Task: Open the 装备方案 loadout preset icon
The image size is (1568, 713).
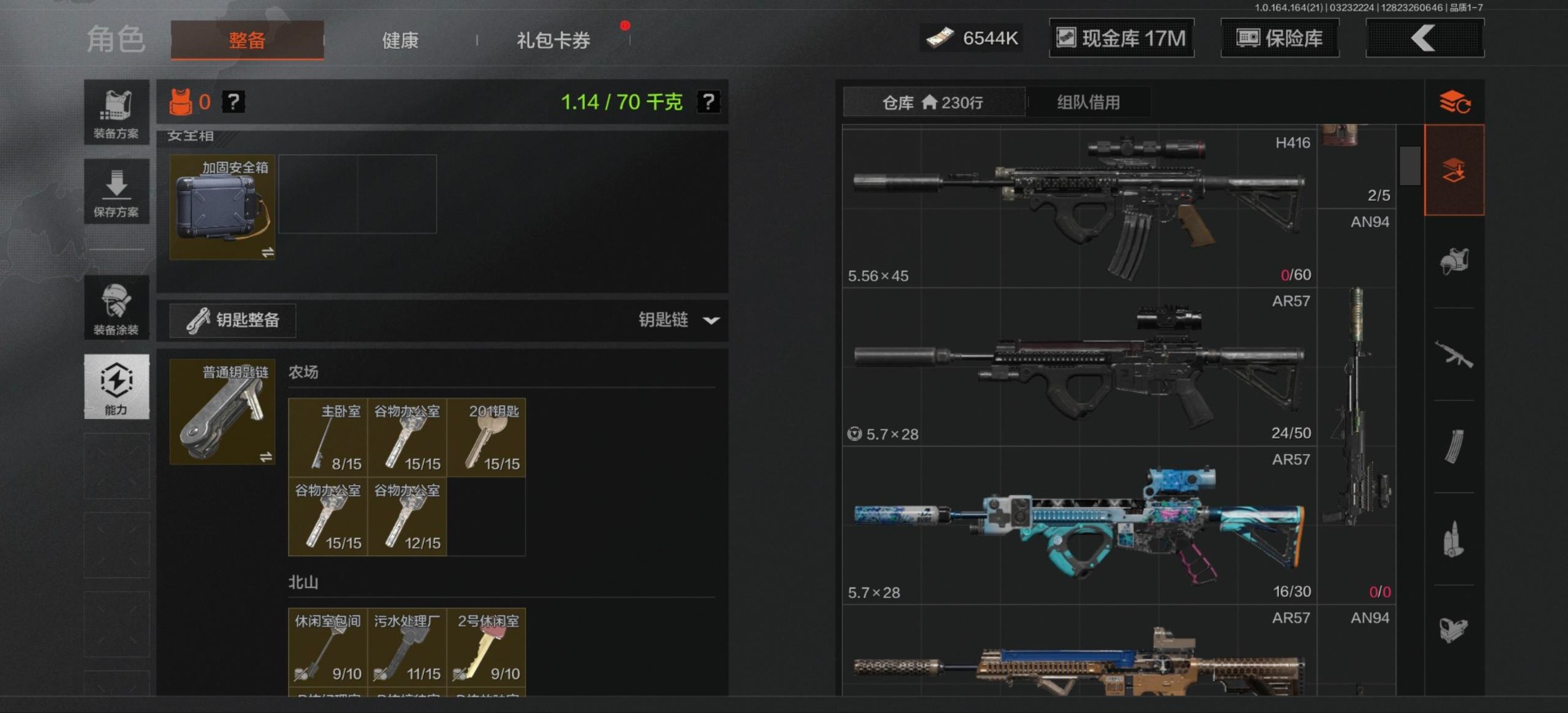Action: (116, 113)
